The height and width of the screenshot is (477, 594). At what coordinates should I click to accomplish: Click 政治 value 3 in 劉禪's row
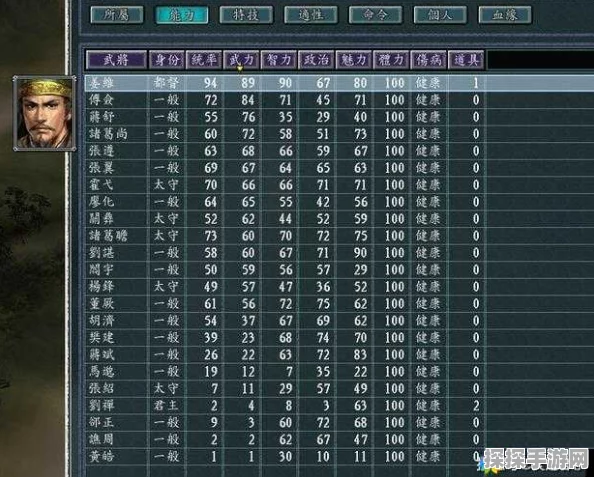327,405
